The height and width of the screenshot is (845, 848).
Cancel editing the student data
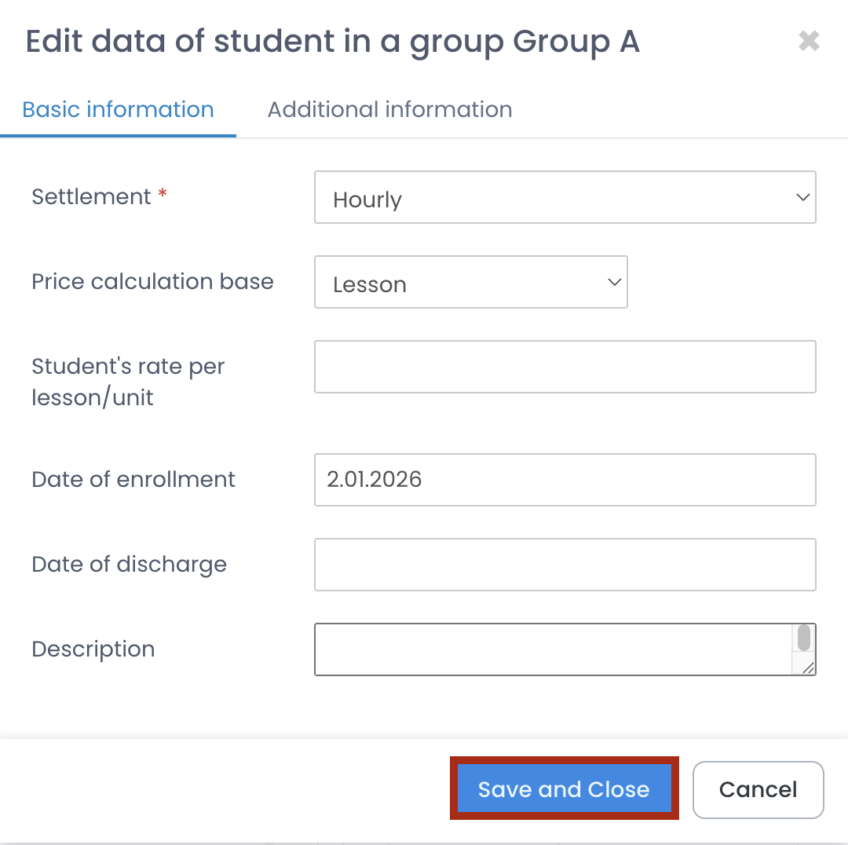point(757,790)
